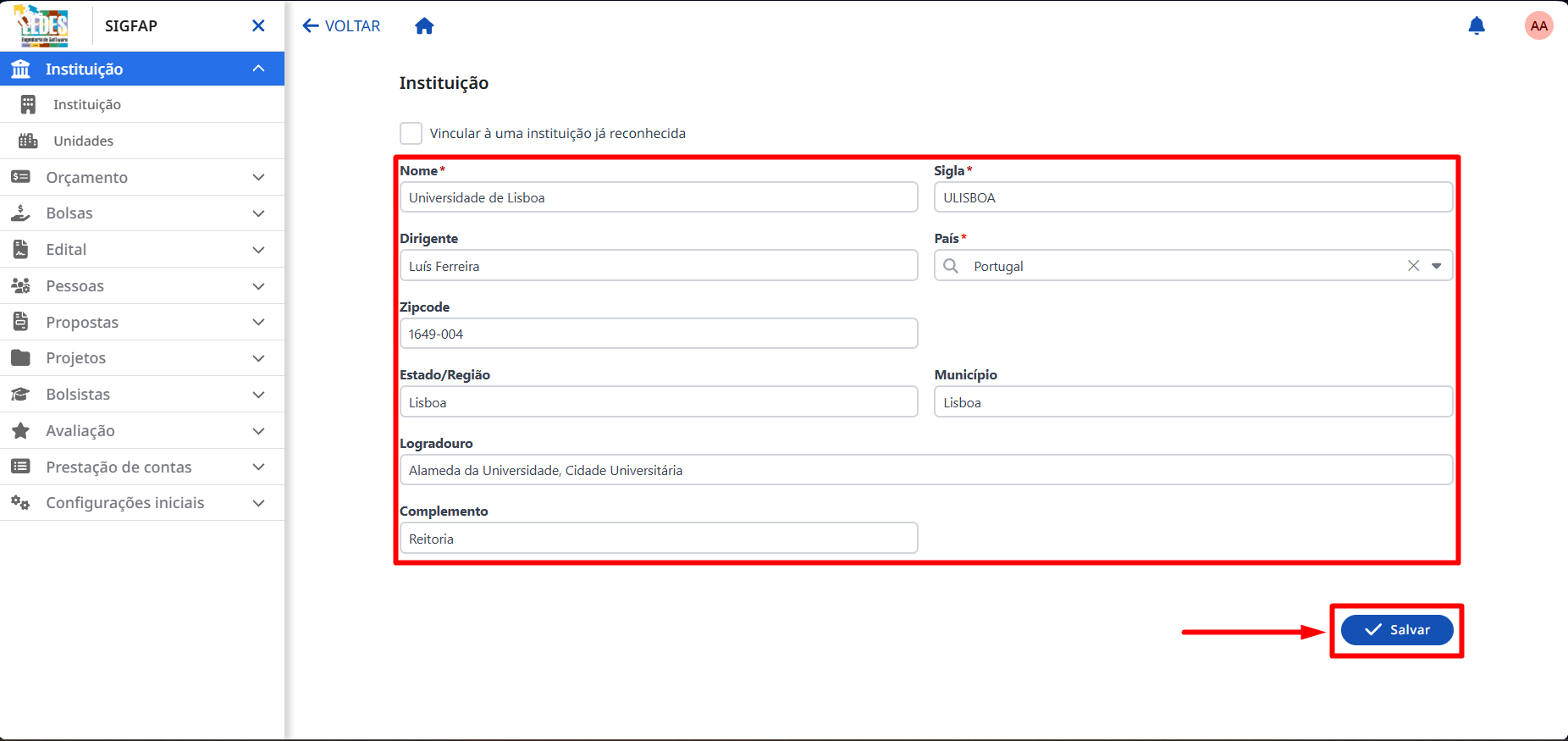Click the Edital document icon
Screen dimensions: 1568x741
tap(21, 250)
